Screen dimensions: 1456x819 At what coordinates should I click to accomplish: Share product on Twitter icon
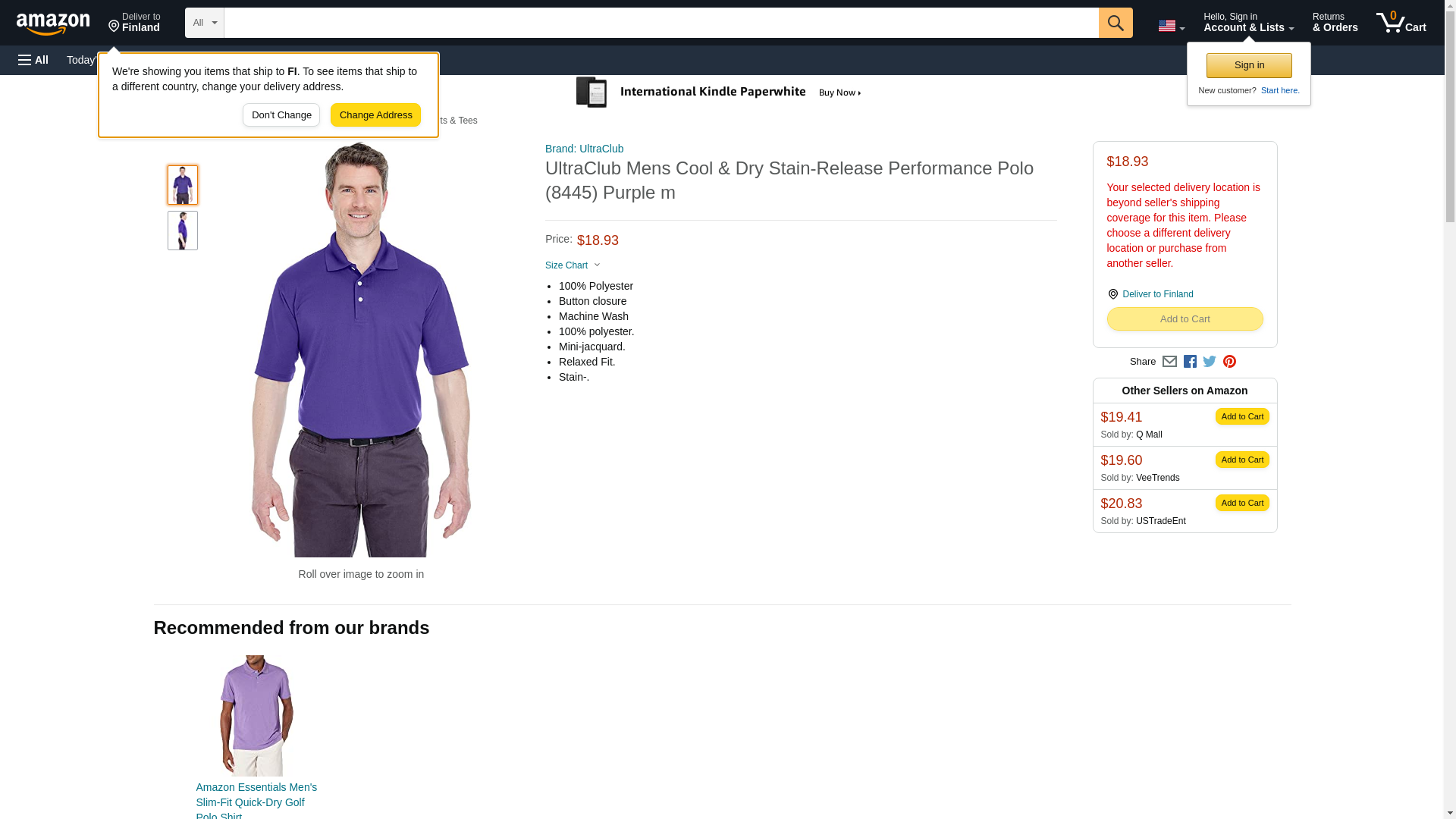click(1209, 362)
